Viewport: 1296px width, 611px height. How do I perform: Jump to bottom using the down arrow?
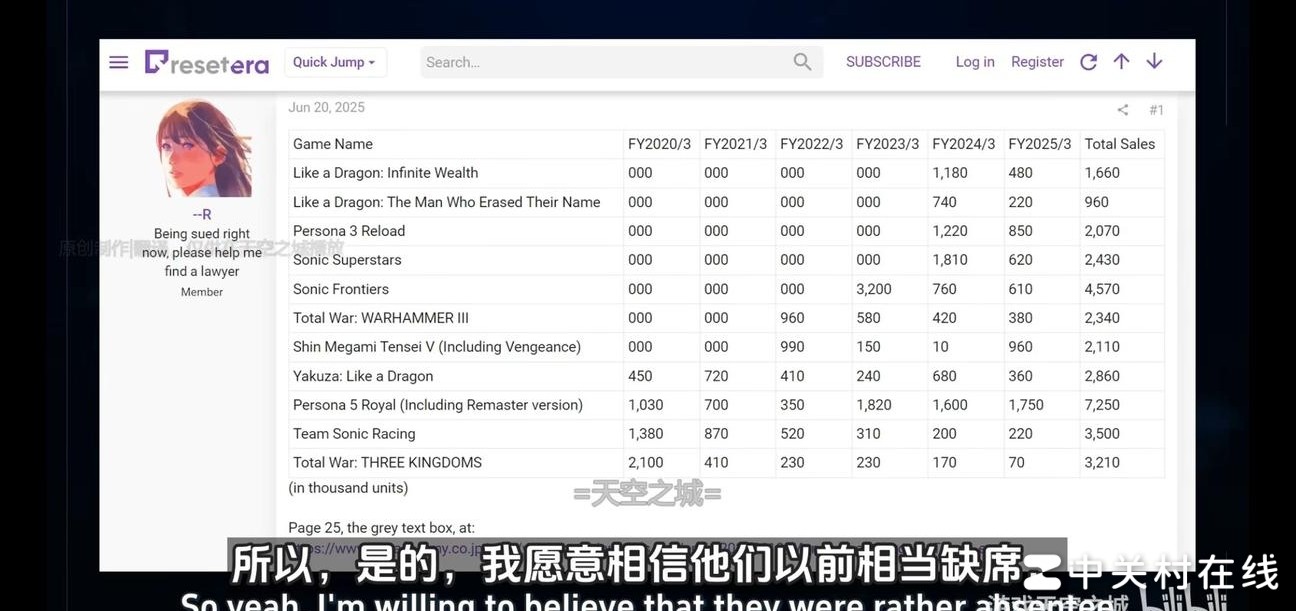tap(1154, 61)
